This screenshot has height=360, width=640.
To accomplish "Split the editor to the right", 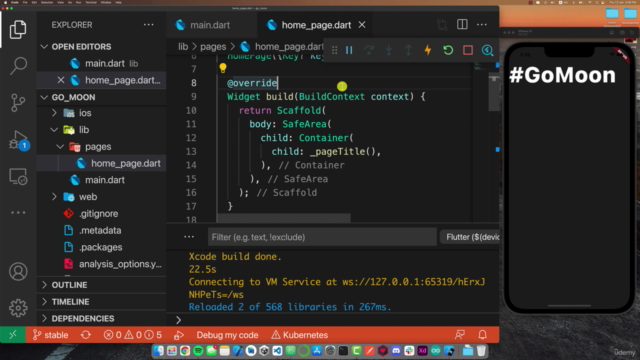I will [462, 24].
